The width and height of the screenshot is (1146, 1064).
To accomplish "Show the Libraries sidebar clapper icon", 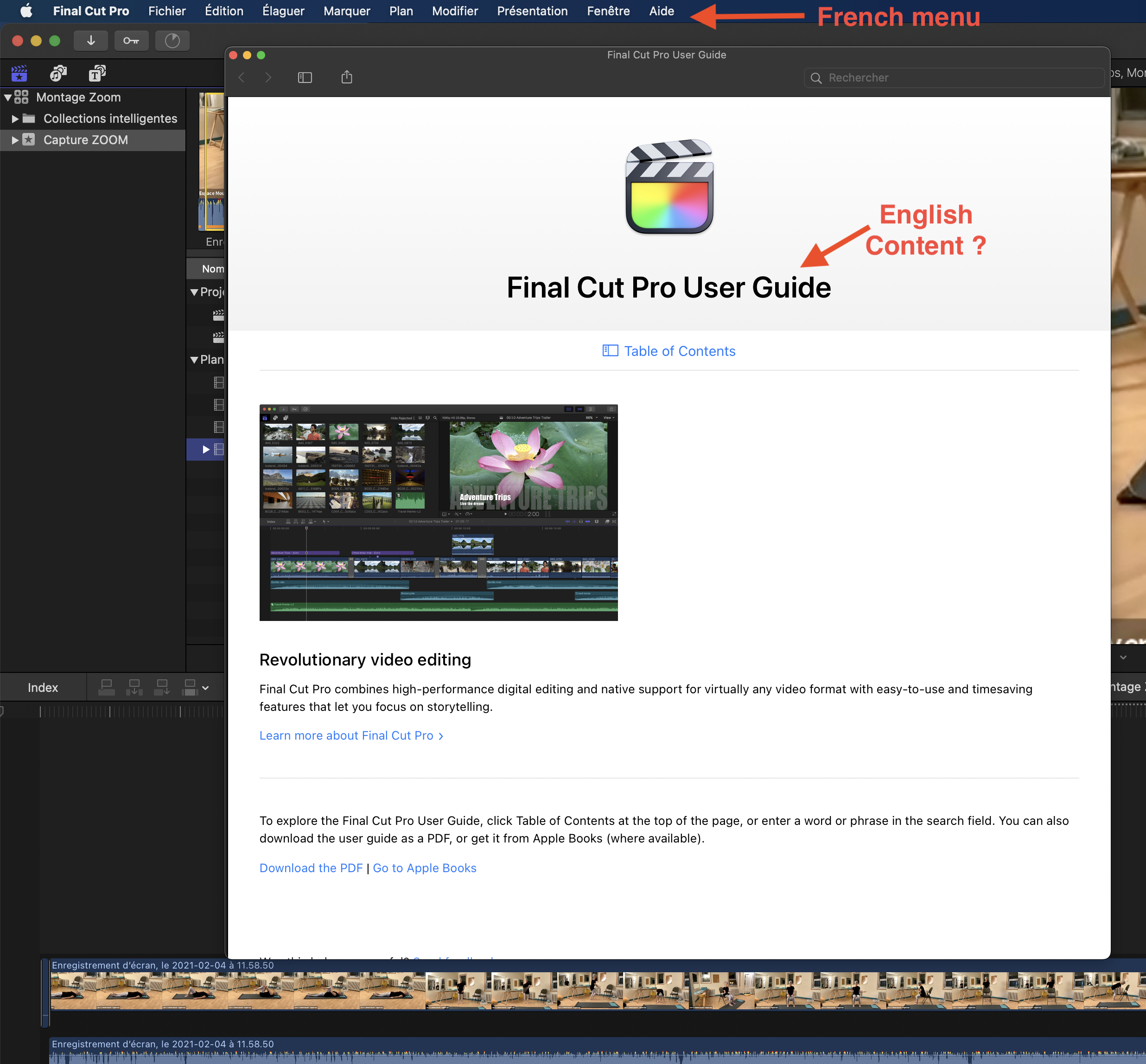I will click(x=19, y=73).
